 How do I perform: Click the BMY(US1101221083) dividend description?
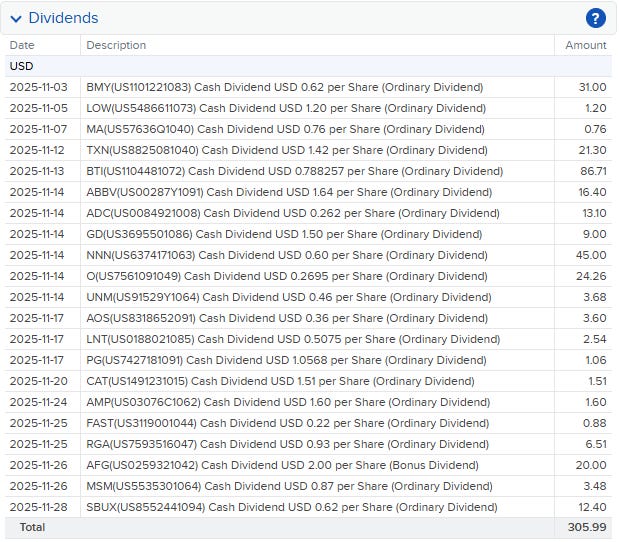tap(285, 87)
